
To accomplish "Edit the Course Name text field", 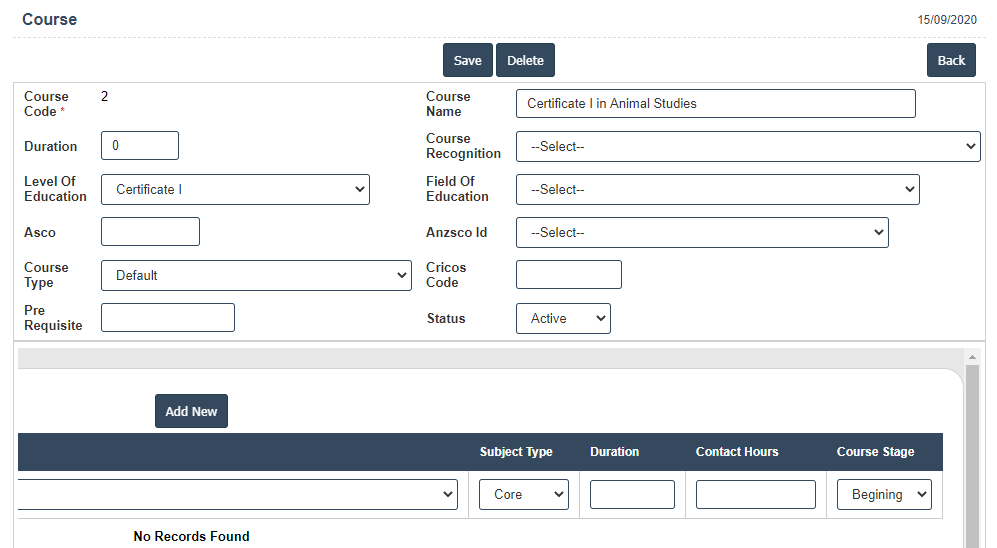I will pyautogui.click(x=715, y=104).
